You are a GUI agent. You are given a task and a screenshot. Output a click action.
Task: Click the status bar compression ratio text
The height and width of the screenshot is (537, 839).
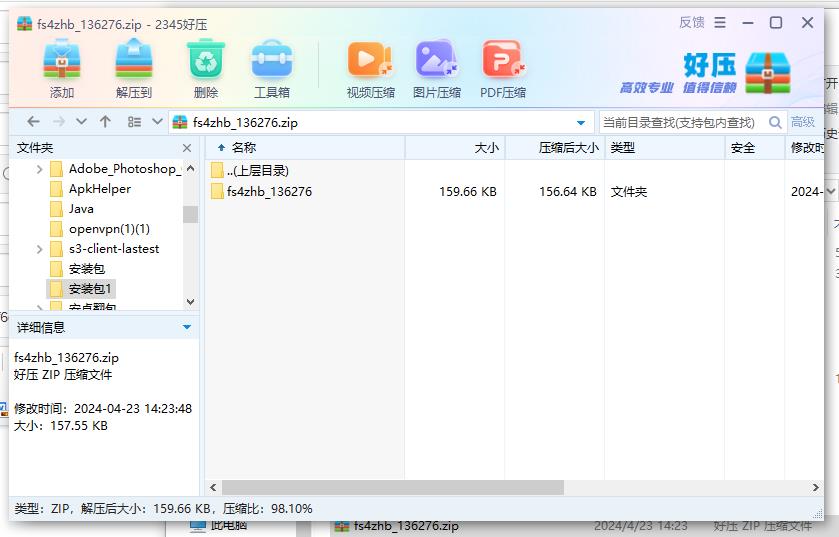268,509
